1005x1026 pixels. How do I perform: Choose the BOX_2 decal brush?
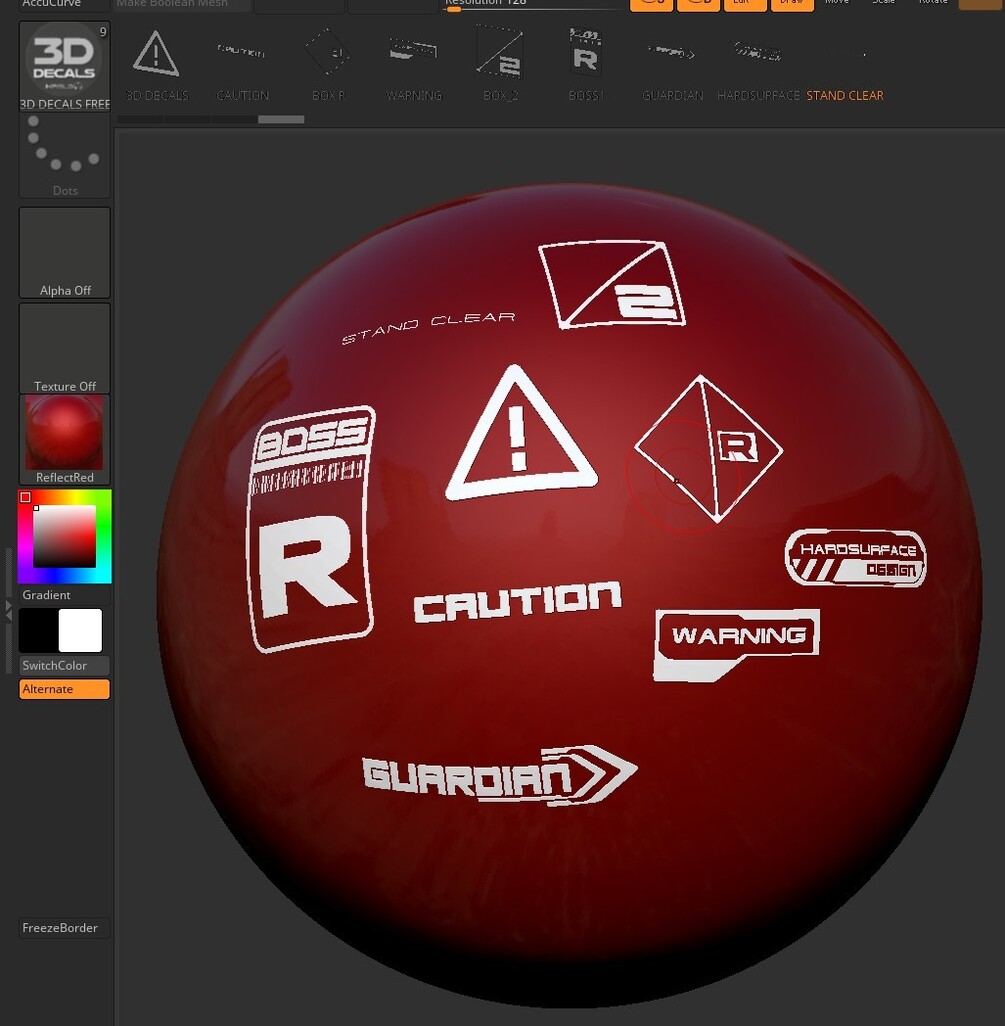(501, 64)
